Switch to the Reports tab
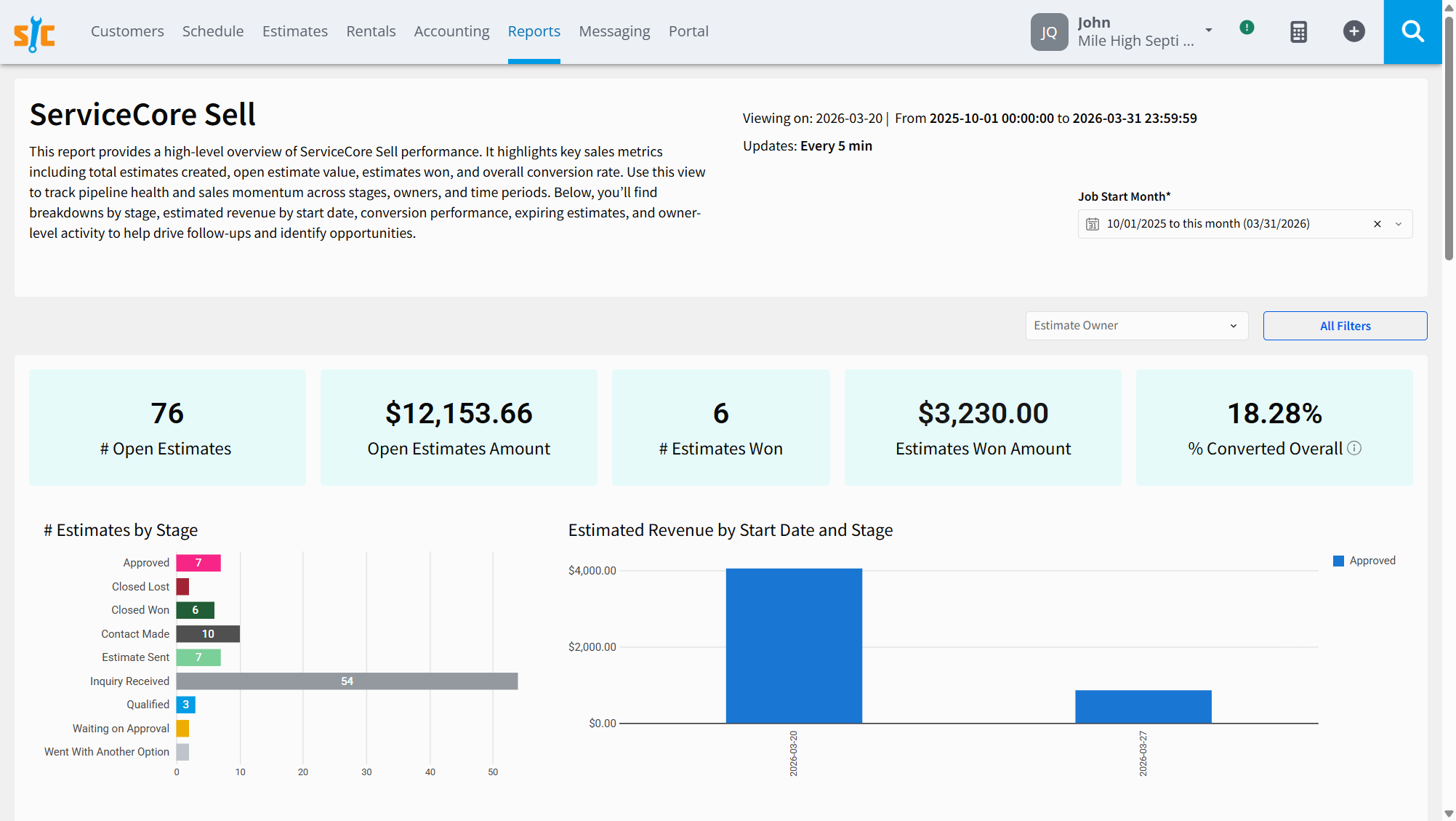This screenshot has width=1456, height=821. (x=534, y=31)
